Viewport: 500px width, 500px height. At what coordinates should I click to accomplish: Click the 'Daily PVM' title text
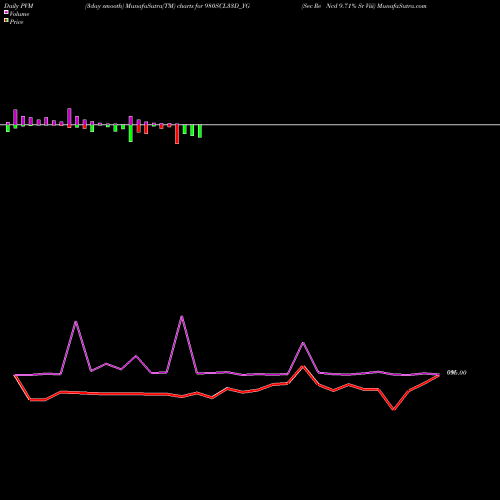point(19,6)
